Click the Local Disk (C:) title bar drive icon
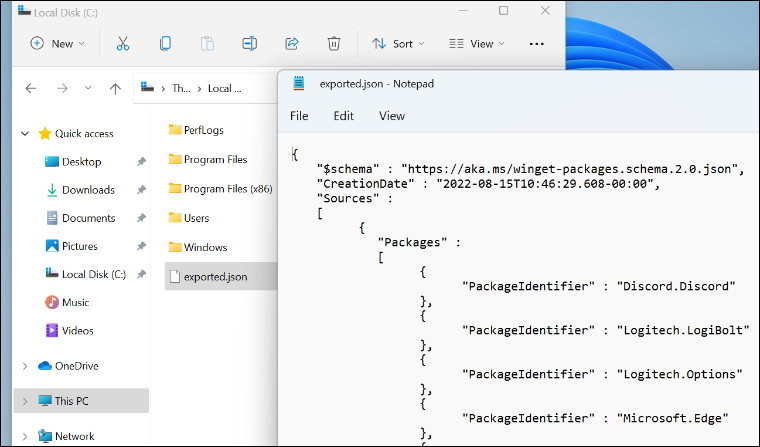 click(24, 11)
